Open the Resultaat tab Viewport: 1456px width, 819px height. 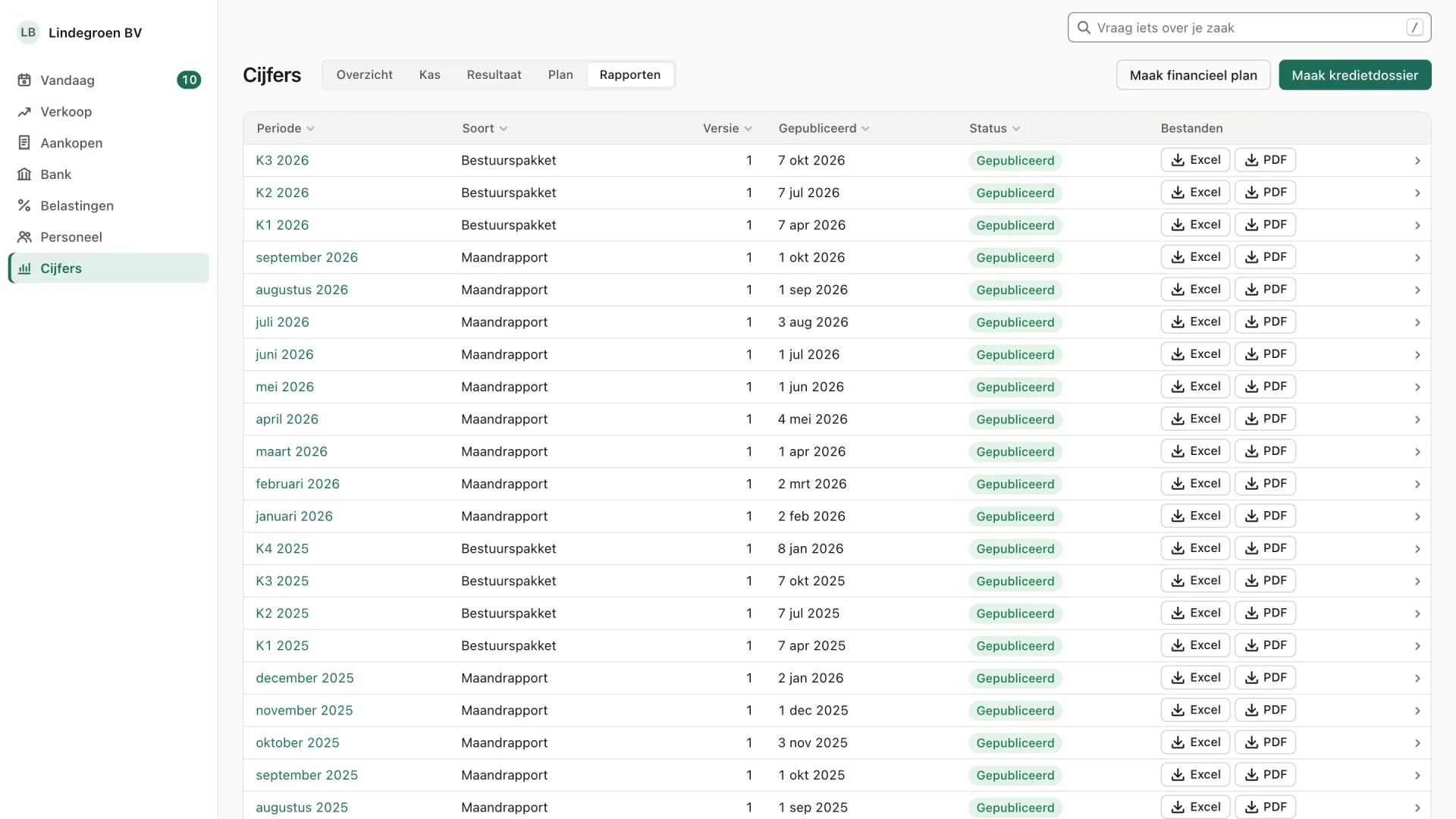tap(494, 75)
